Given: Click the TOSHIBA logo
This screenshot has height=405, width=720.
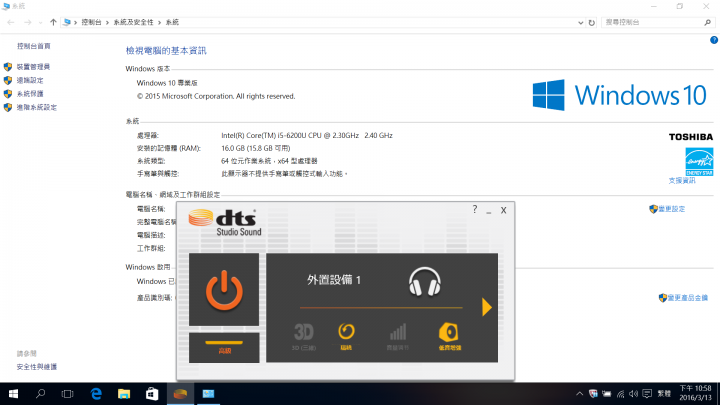Looking at the screenshot, I should point(691,137).
